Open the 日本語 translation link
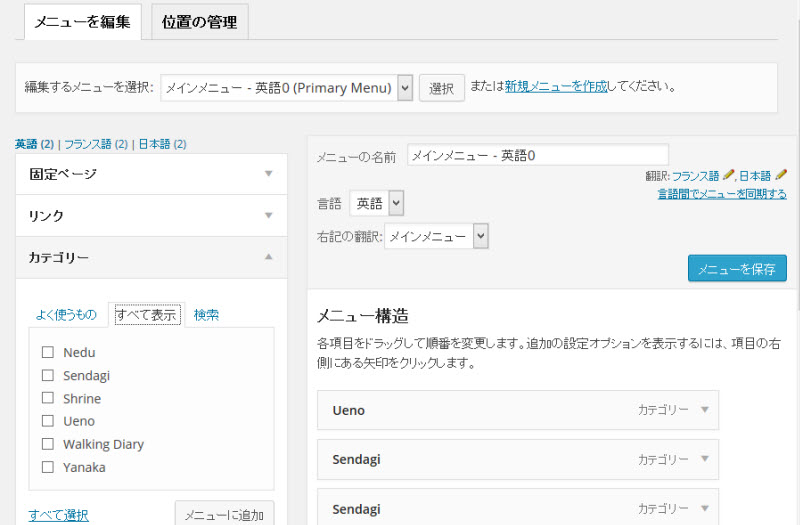The width and height of the screenshot is (800, 525). (755, 176)
